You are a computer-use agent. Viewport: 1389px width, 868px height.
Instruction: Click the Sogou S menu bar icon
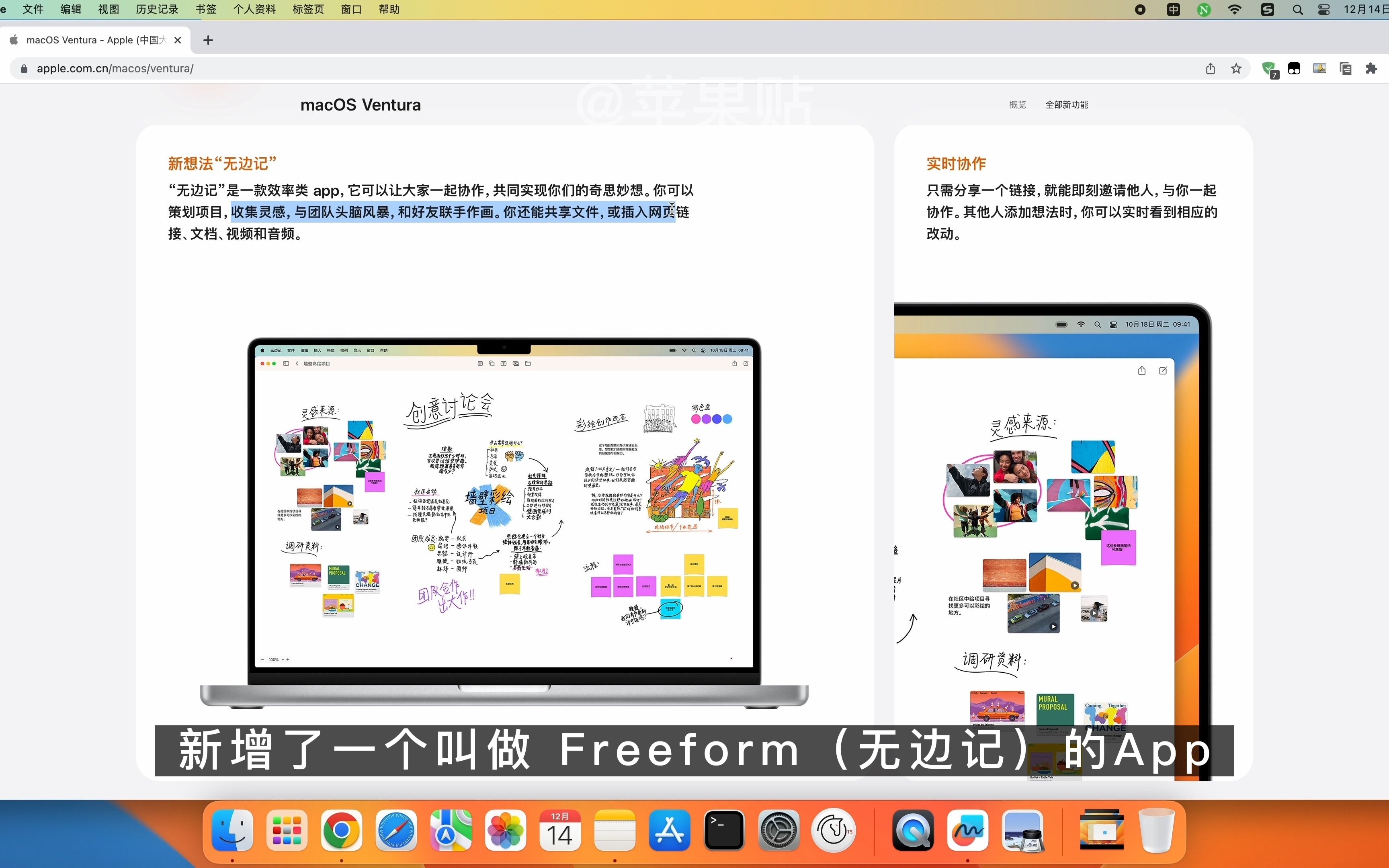click(x=1267, y=10)
